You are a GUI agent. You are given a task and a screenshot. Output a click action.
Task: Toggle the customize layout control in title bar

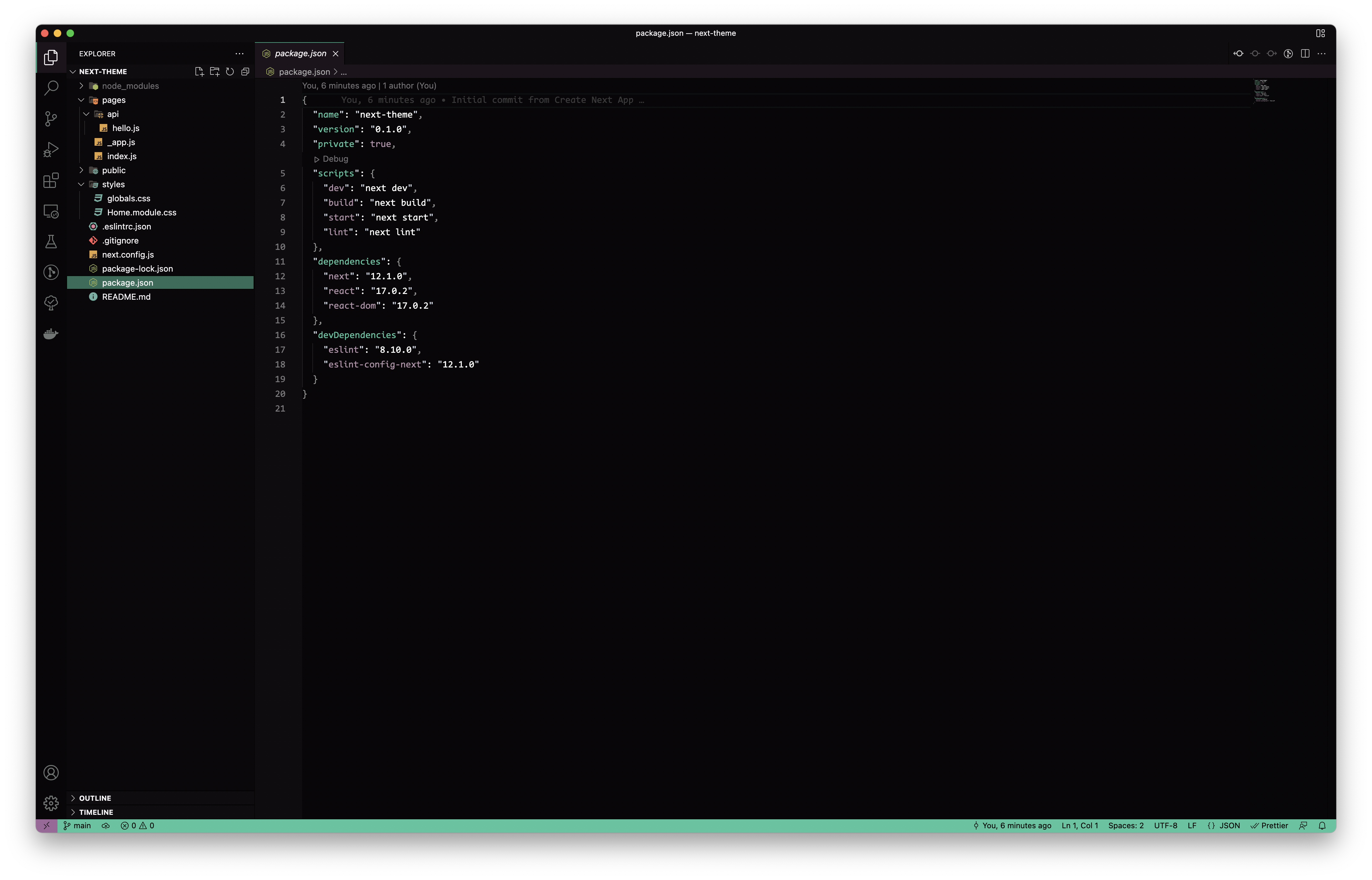click(x=1320, y=33)
